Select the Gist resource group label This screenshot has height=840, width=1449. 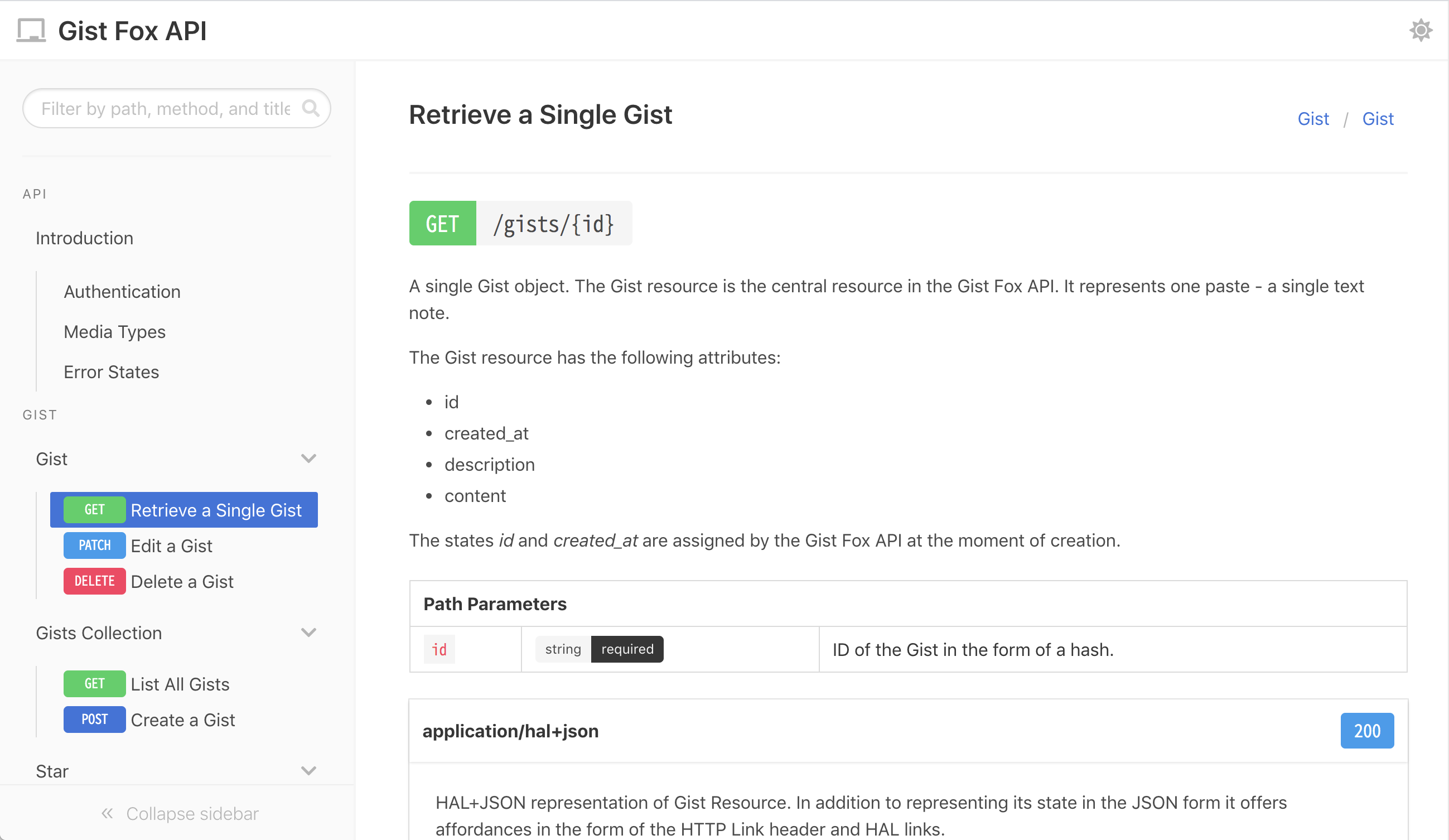[x=52, y=459]
